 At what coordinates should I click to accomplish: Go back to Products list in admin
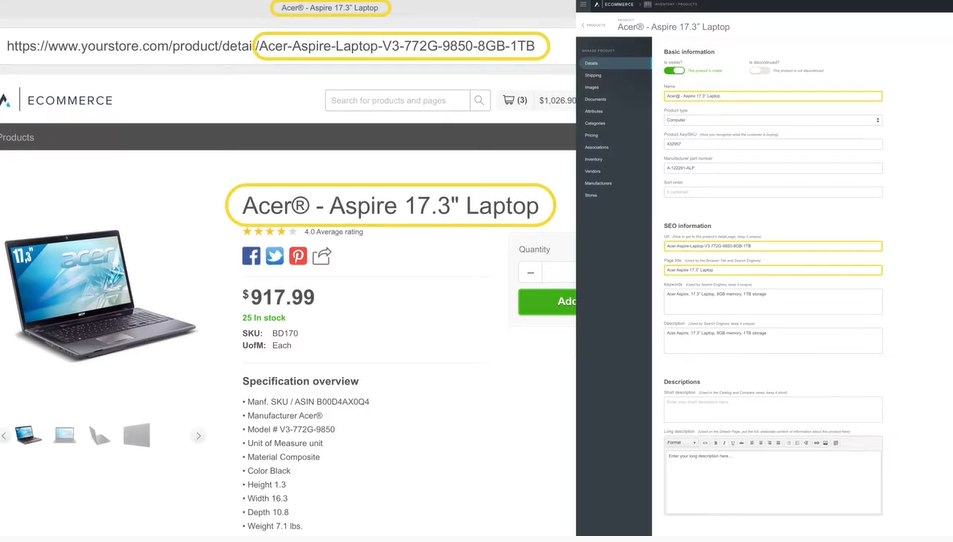click(x=594, y=26)
